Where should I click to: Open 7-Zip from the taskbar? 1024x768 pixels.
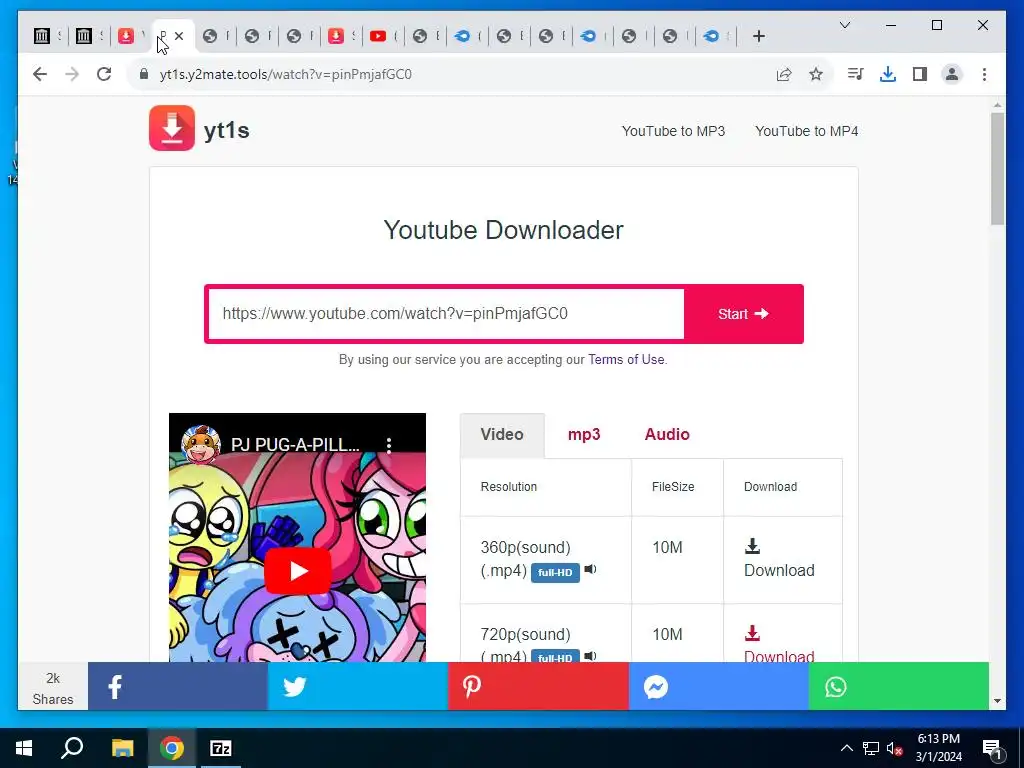tap(221, 748)
